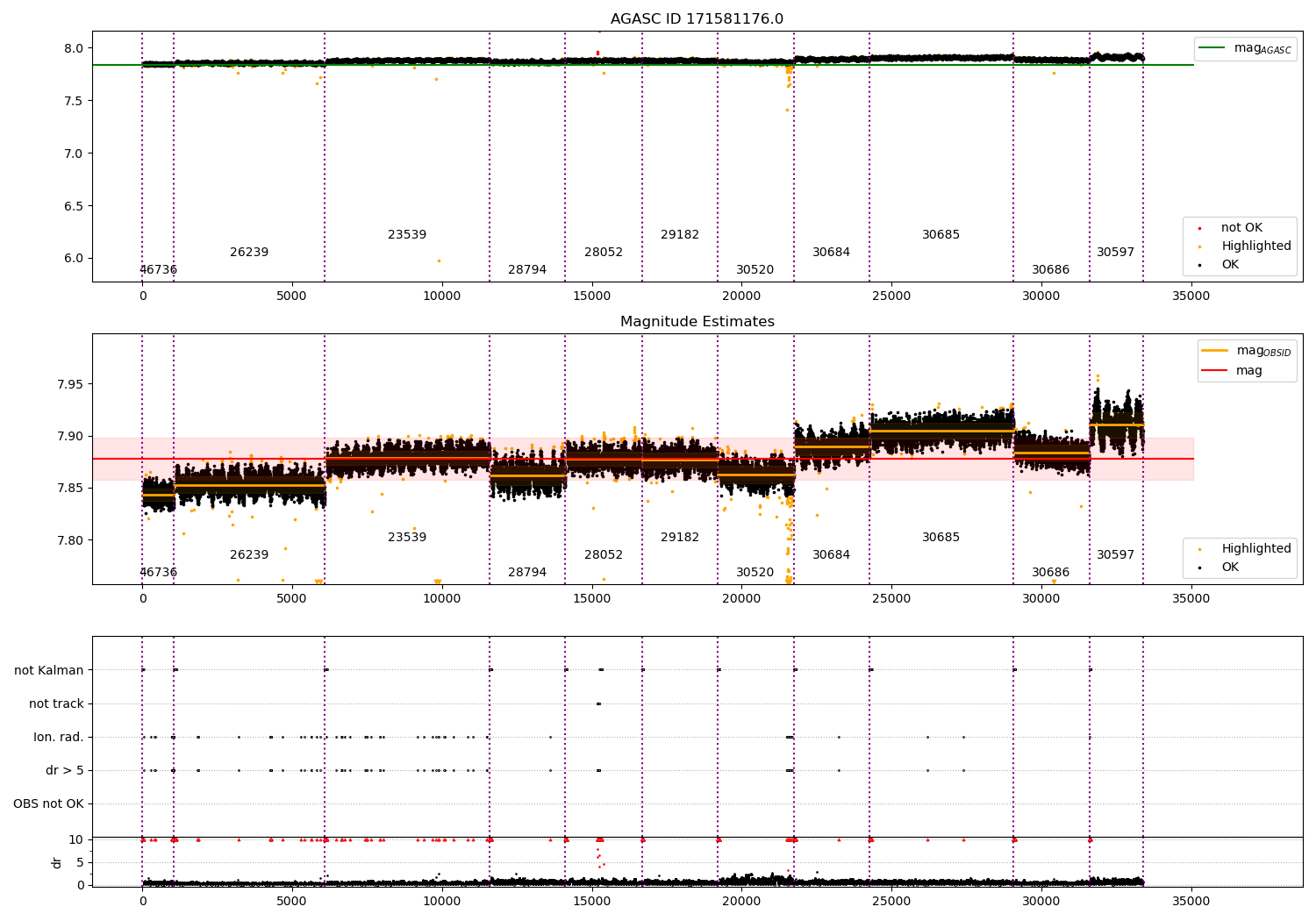1316x921 pixels.
Task: Select the 7.95 y-axis tick label
Action: pos(71,384)
